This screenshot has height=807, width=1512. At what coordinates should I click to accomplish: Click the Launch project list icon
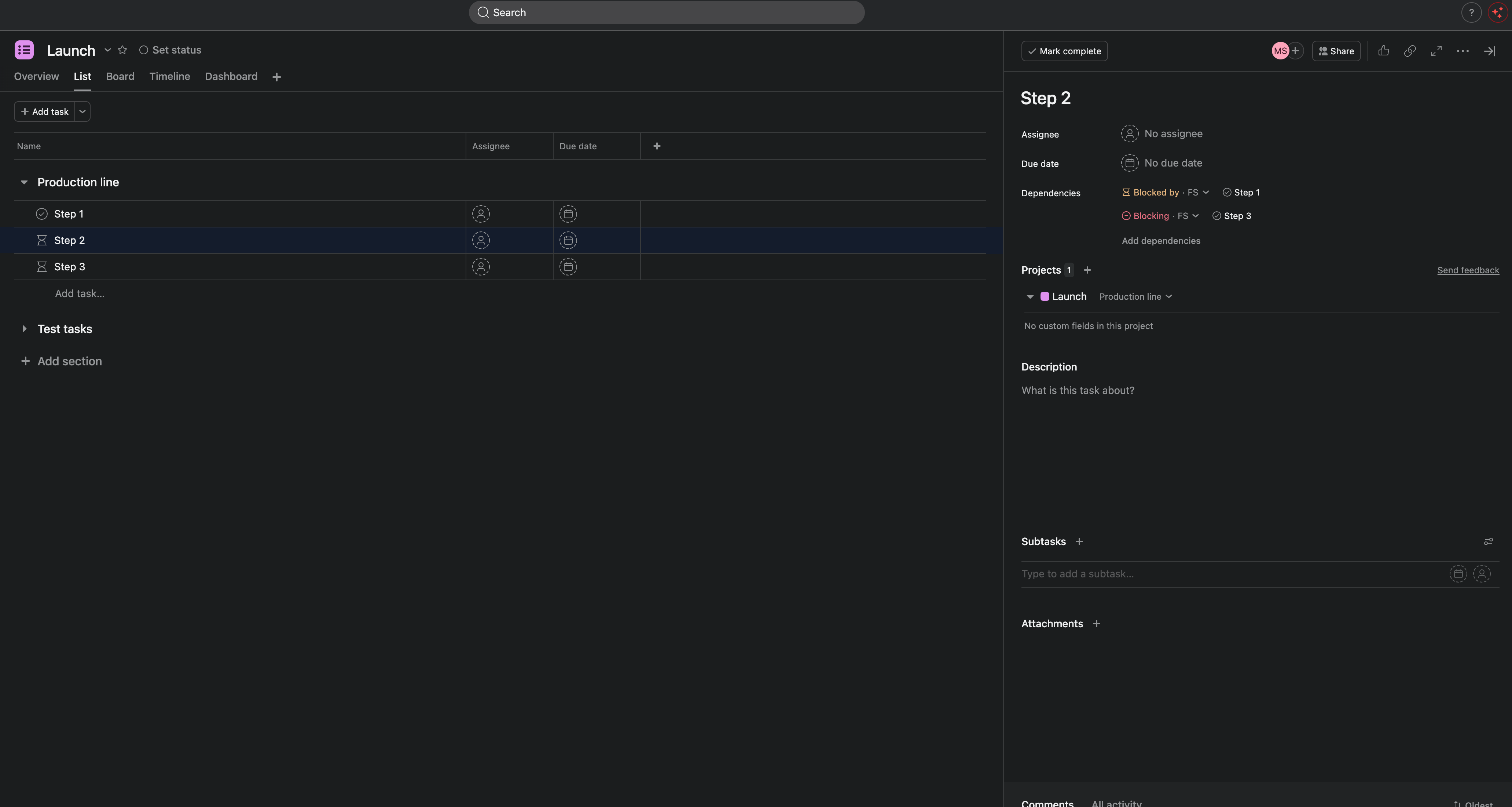[24, 50]
